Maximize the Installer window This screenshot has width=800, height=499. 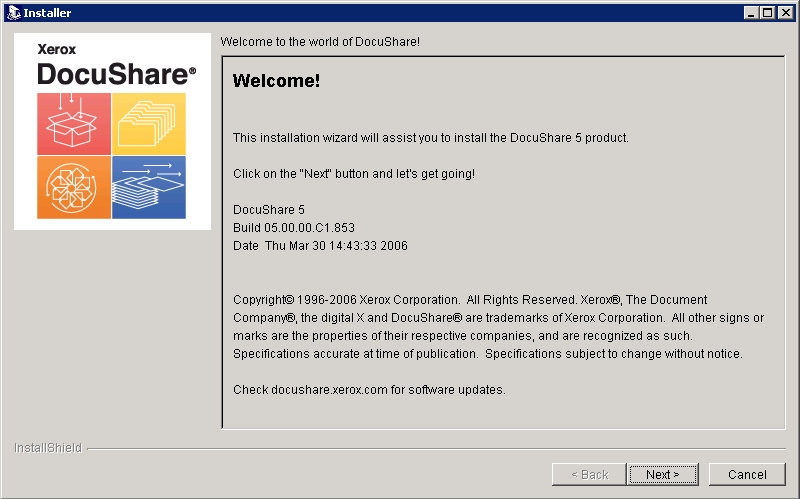coord(767,13)
